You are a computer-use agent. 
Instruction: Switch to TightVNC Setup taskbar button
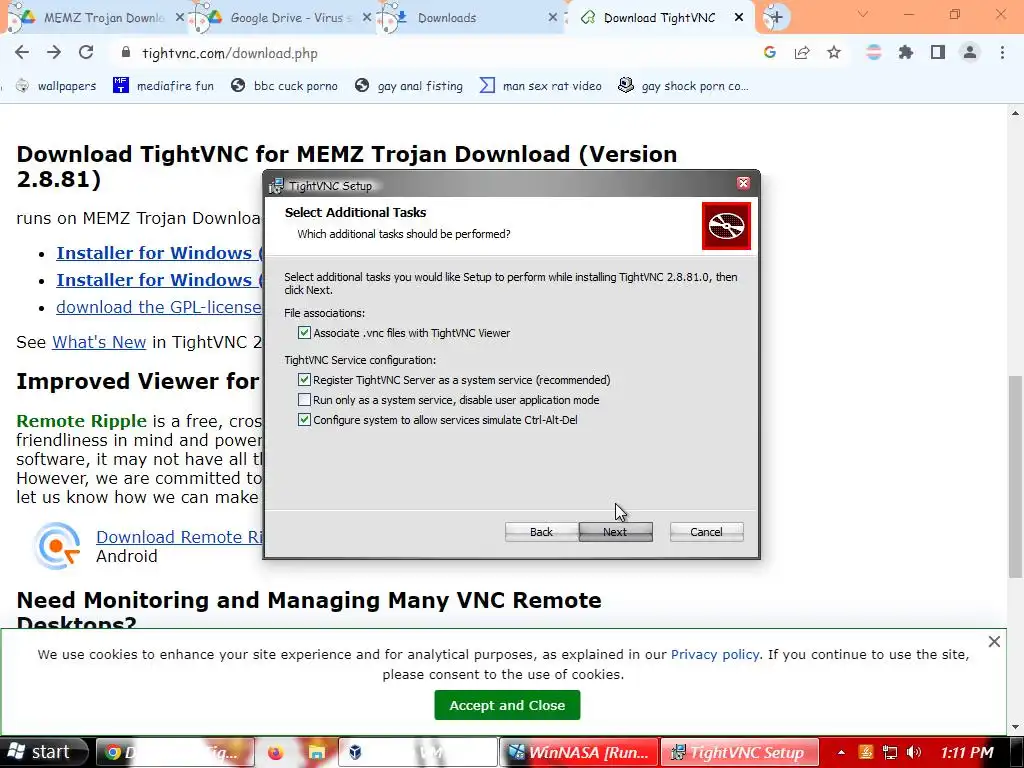point(740,752)
